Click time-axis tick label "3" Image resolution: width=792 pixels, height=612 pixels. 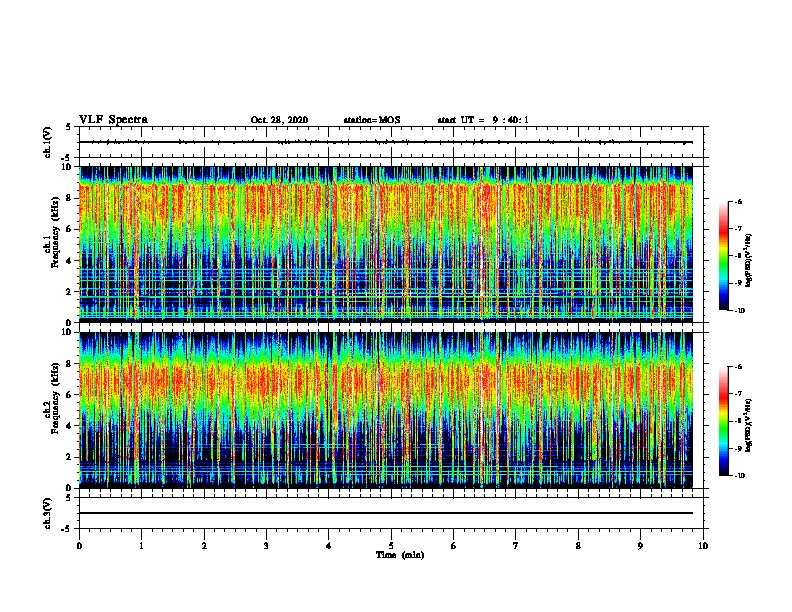point(266,546)
